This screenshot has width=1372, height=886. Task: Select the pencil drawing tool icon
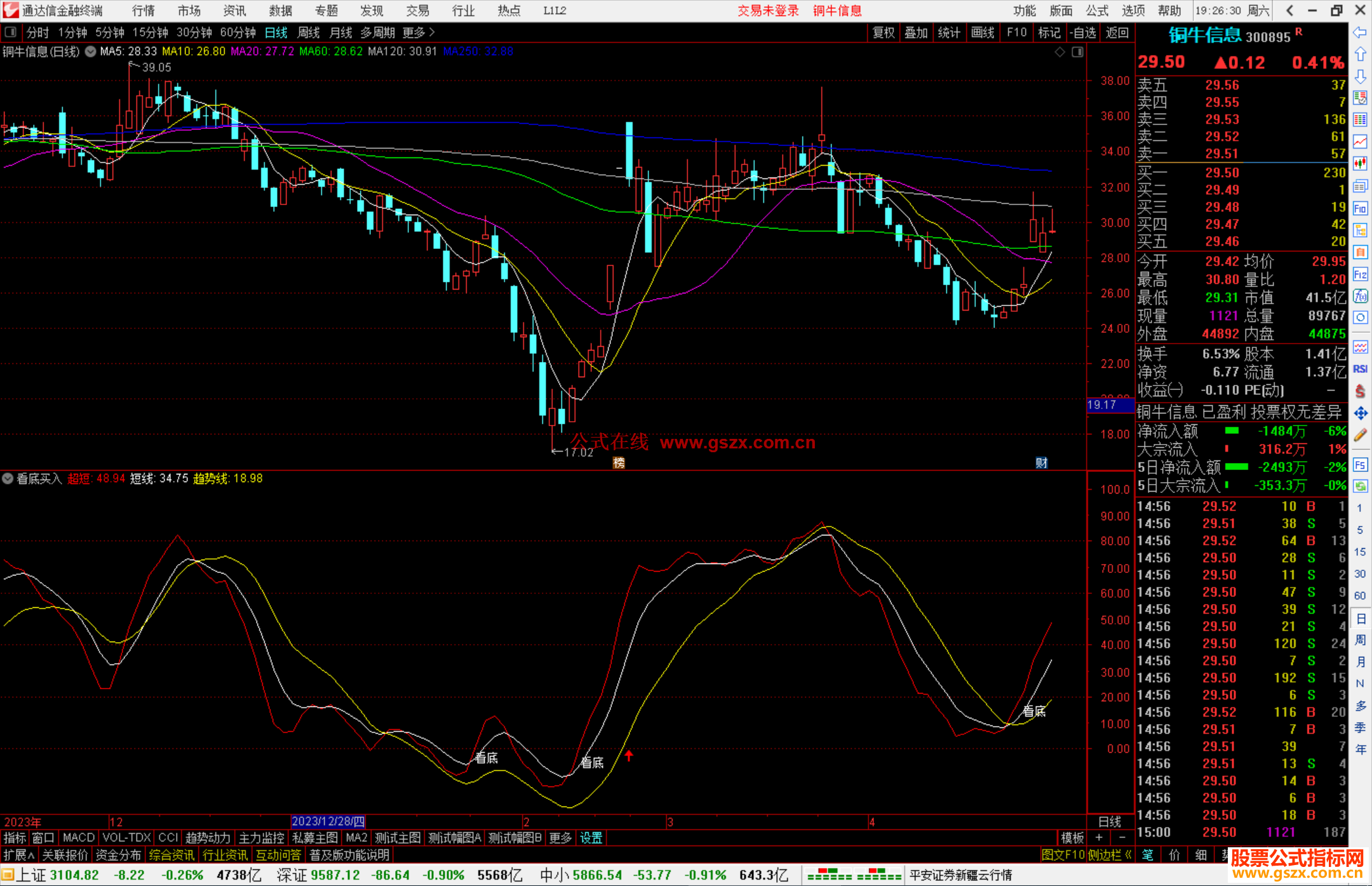[x=1360, y=435]
